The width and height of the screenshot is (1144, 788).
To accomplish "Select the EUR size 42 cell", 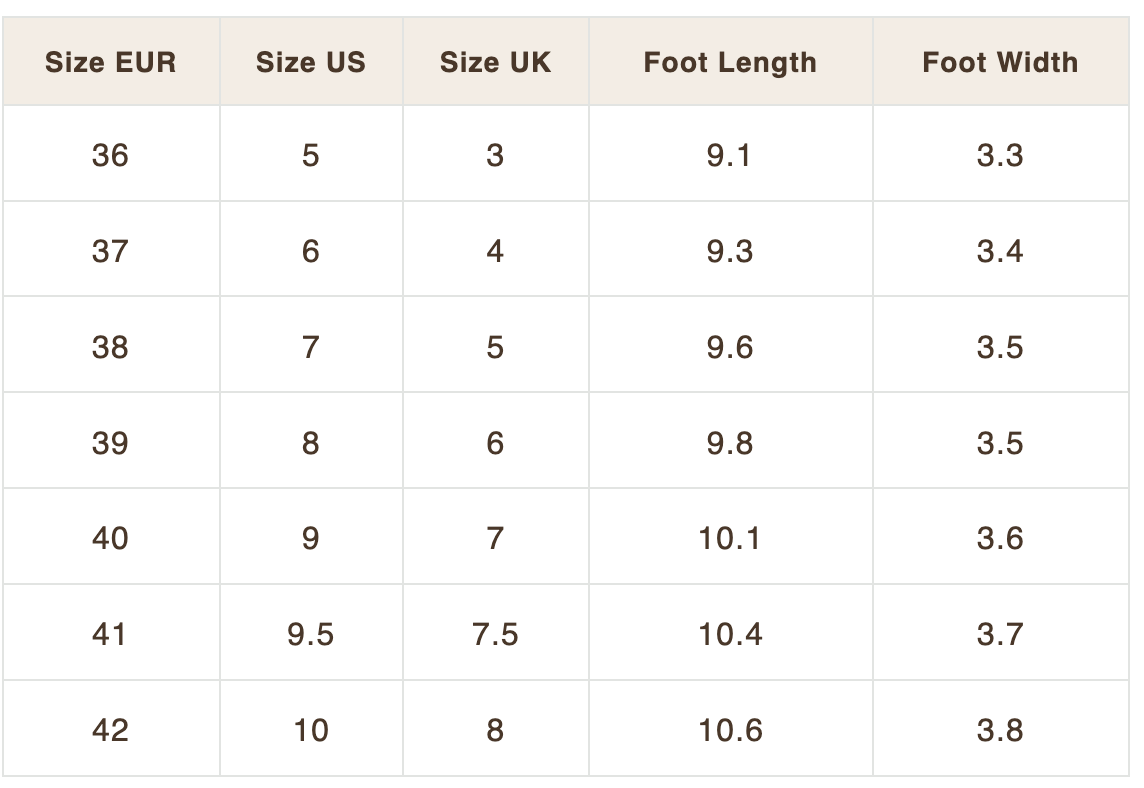I will pyautogui.click(x=111, y=729).
